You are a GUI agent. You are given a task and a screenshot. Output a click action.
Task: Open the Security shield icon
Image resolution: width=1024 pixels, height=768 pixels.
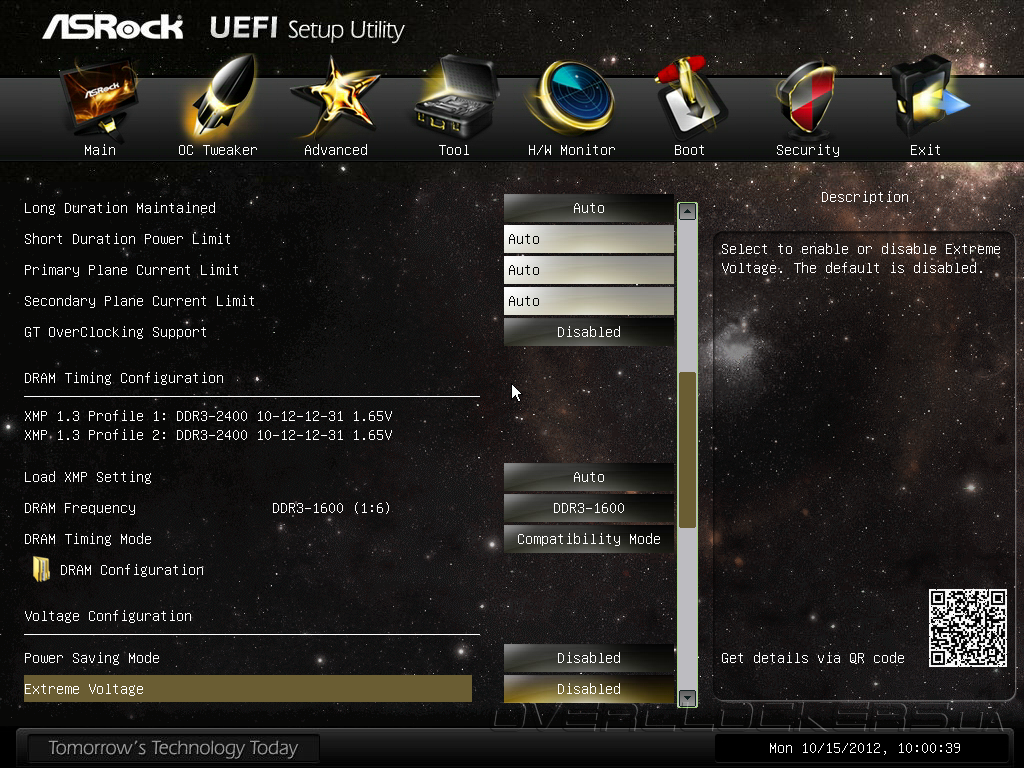point(806,98)
